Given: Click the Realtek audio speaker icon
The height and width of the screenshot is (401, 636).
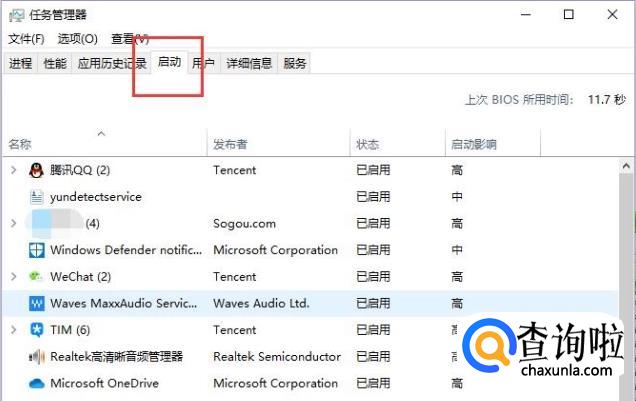Looking at the screenshot, I should tap(37, 357).
